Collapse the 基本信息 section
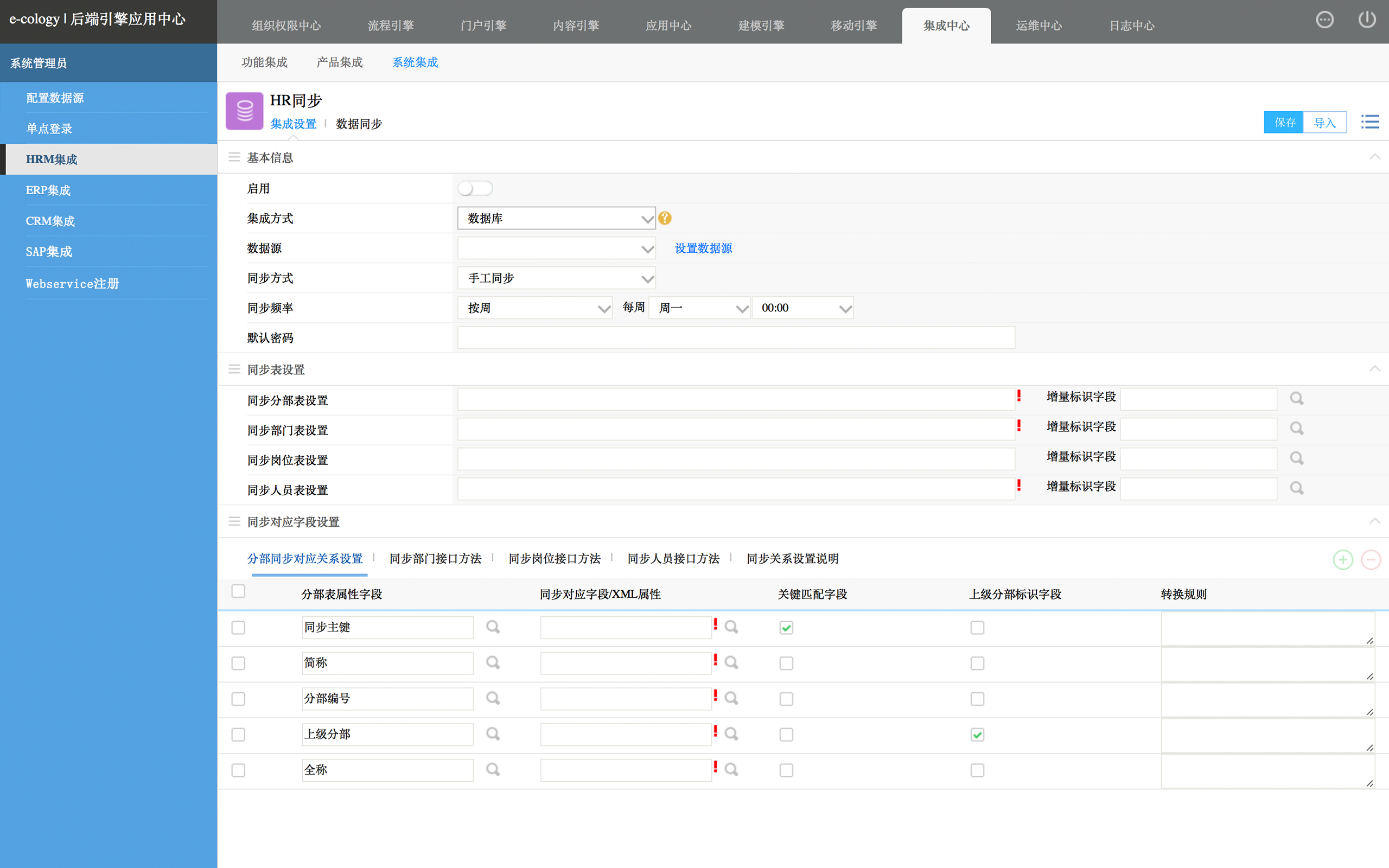Image resolution: width=1389 pixels, height=868 pixels. (1374, 157)
